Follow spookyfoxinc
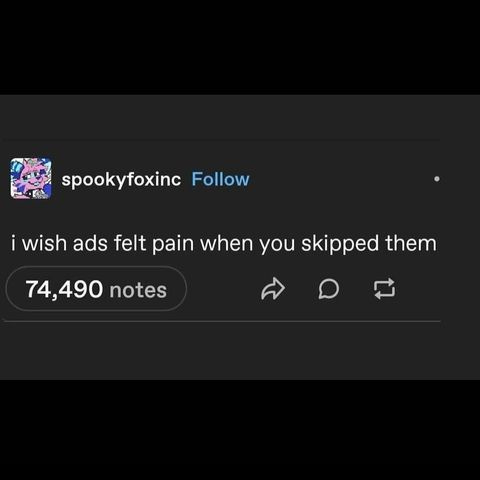This screenshot has width=480, height=480. (x=220, y=179)
